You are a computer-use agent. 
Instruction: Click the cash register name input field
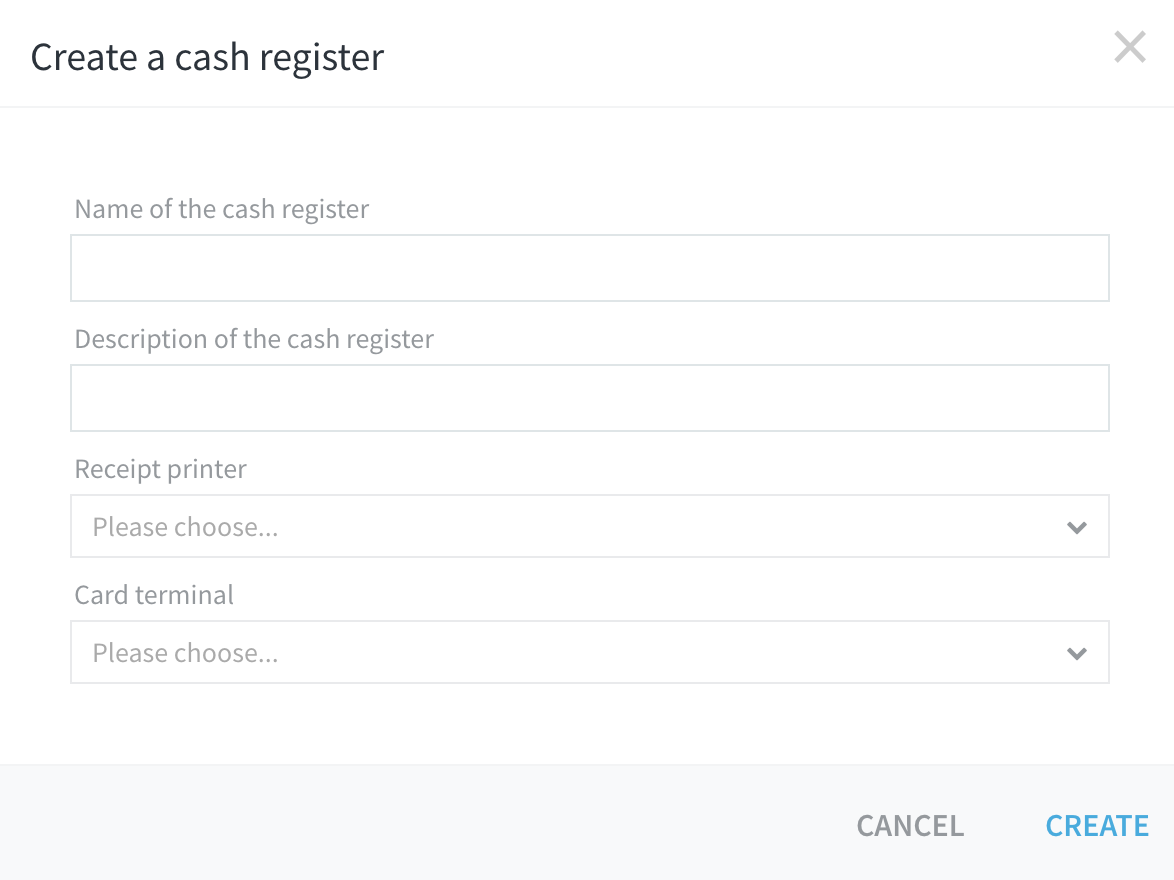[590, 267]
